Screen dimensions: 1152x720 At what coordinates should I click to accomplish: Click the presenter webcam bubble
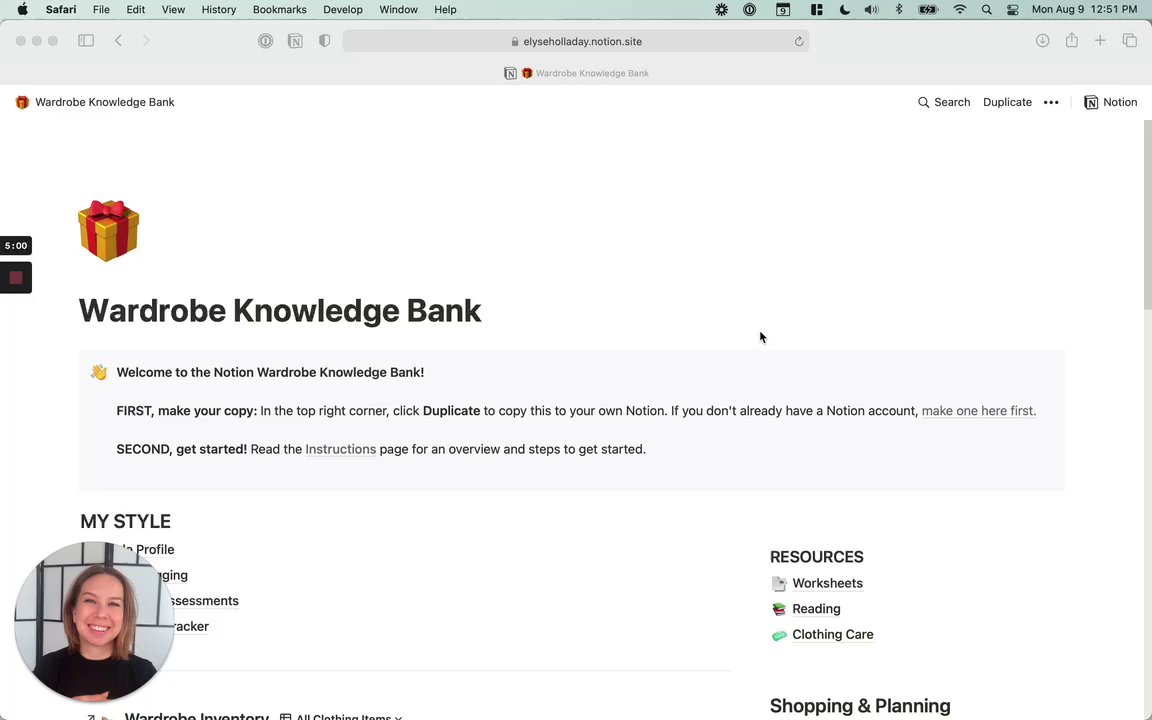(x=94, y=622)
